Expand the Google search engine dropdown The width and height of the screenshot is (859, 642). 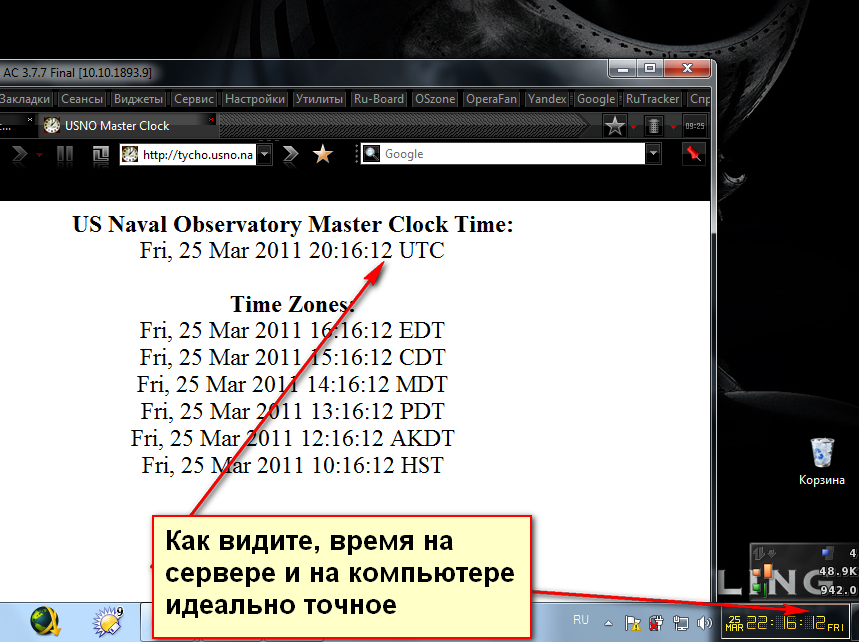click(x=653, y=154)
